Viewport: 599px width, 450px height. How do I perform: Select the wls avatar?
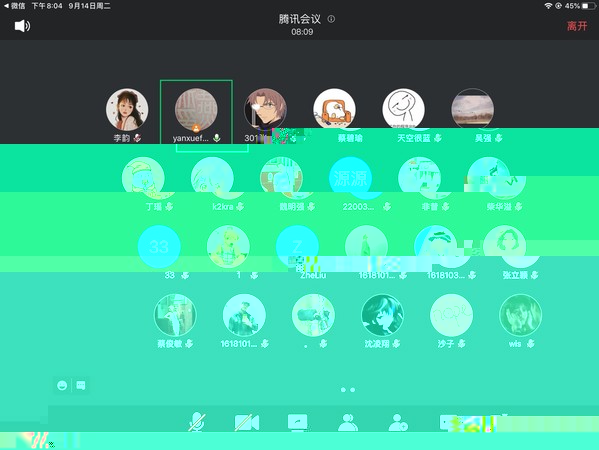[521, 315]
